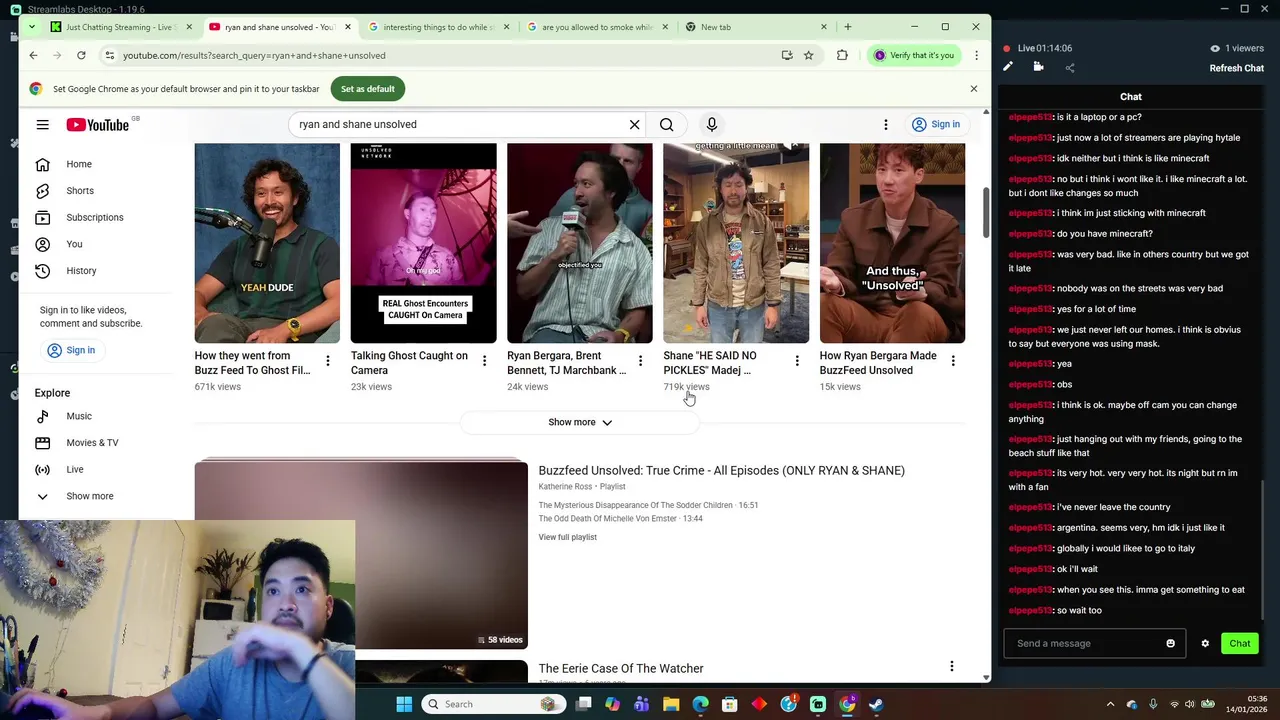The height and width of the screenshot is (720, 1280).
Task: Click the sidebar Sign in button
Action: [x=71, y=350]
